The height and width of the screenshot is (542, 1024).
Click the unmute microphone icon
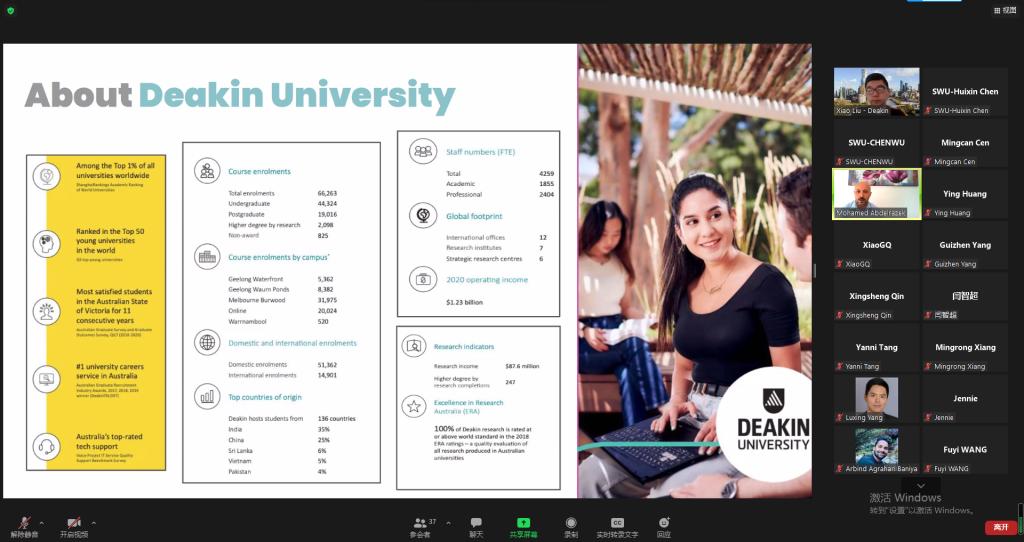26,523
